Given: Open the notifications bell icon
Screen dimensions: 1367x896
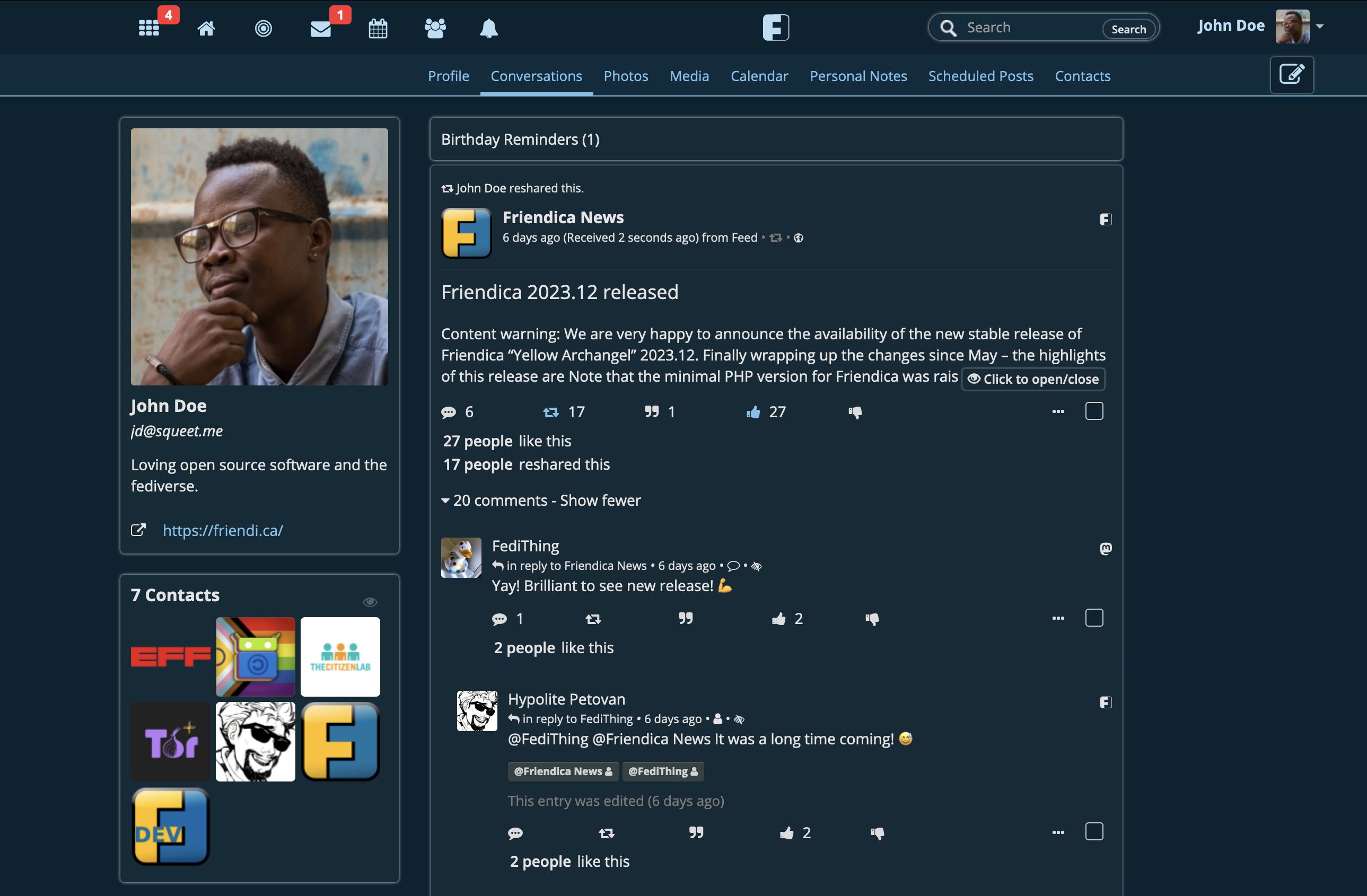Looking at the screenshot, I should [x=489, y=28].
